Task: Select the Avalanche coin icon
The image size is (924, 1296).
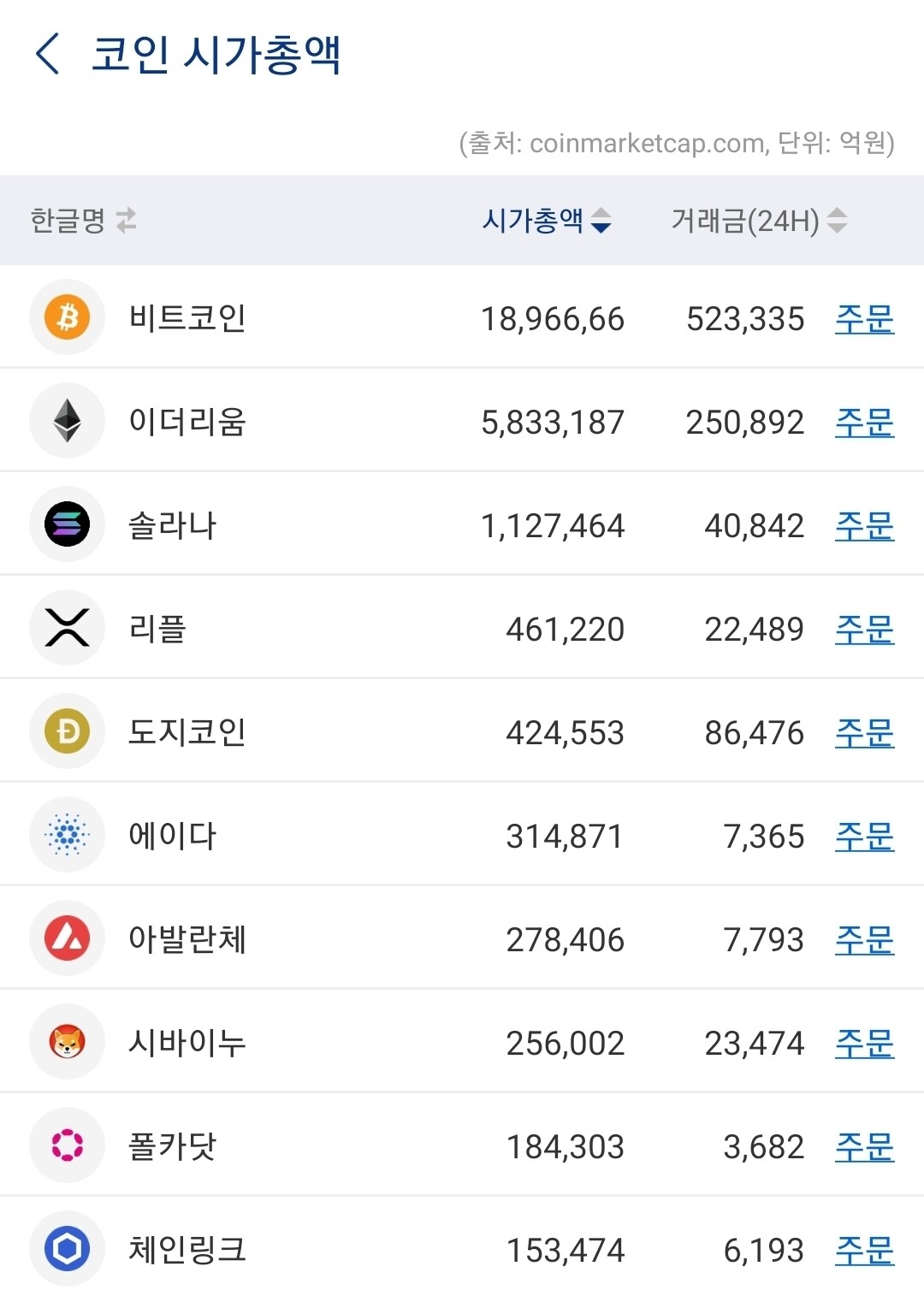Action: tap(66, 938)
